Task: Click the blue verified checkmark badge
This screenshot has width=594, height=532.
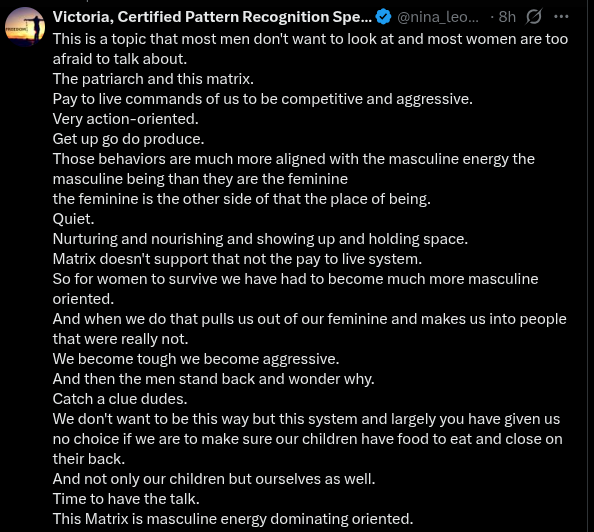Action: 383,17
